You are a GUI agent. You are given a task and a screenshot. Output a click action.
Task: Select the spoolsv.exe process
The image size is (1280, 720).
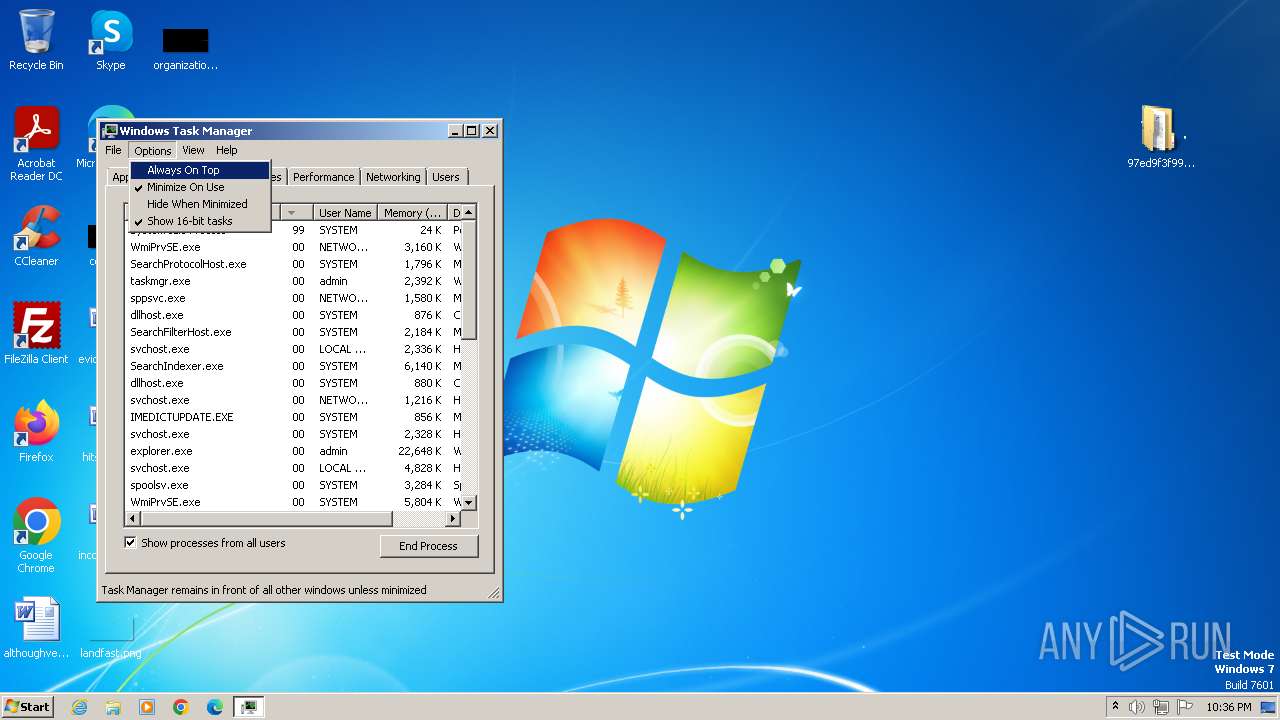click(x=293, y=485)
